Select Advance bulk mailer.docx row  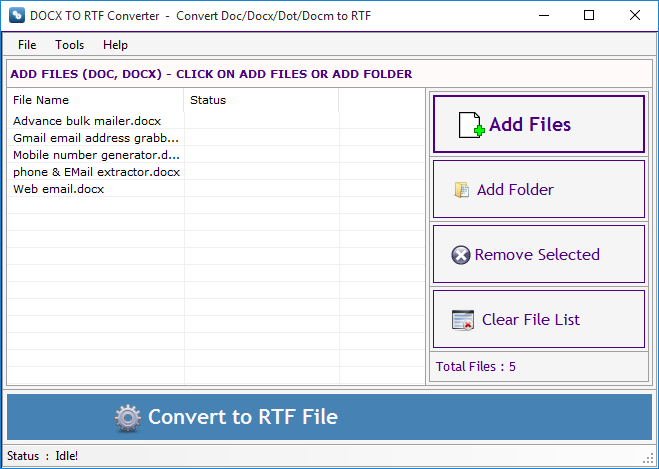pyautogui.click(x=216, y=121)
